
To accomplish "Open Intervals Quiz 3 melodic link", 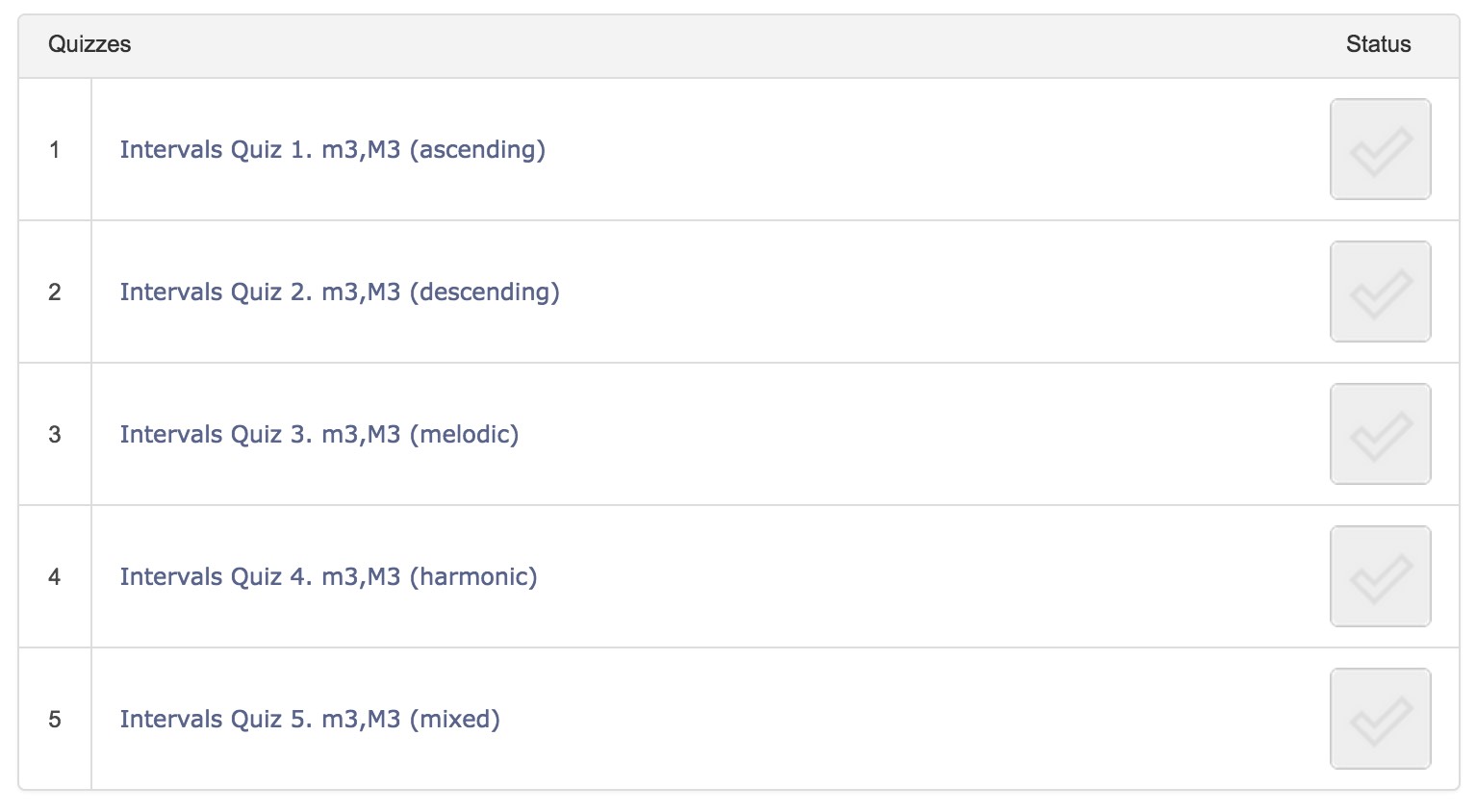I will 319,435.
